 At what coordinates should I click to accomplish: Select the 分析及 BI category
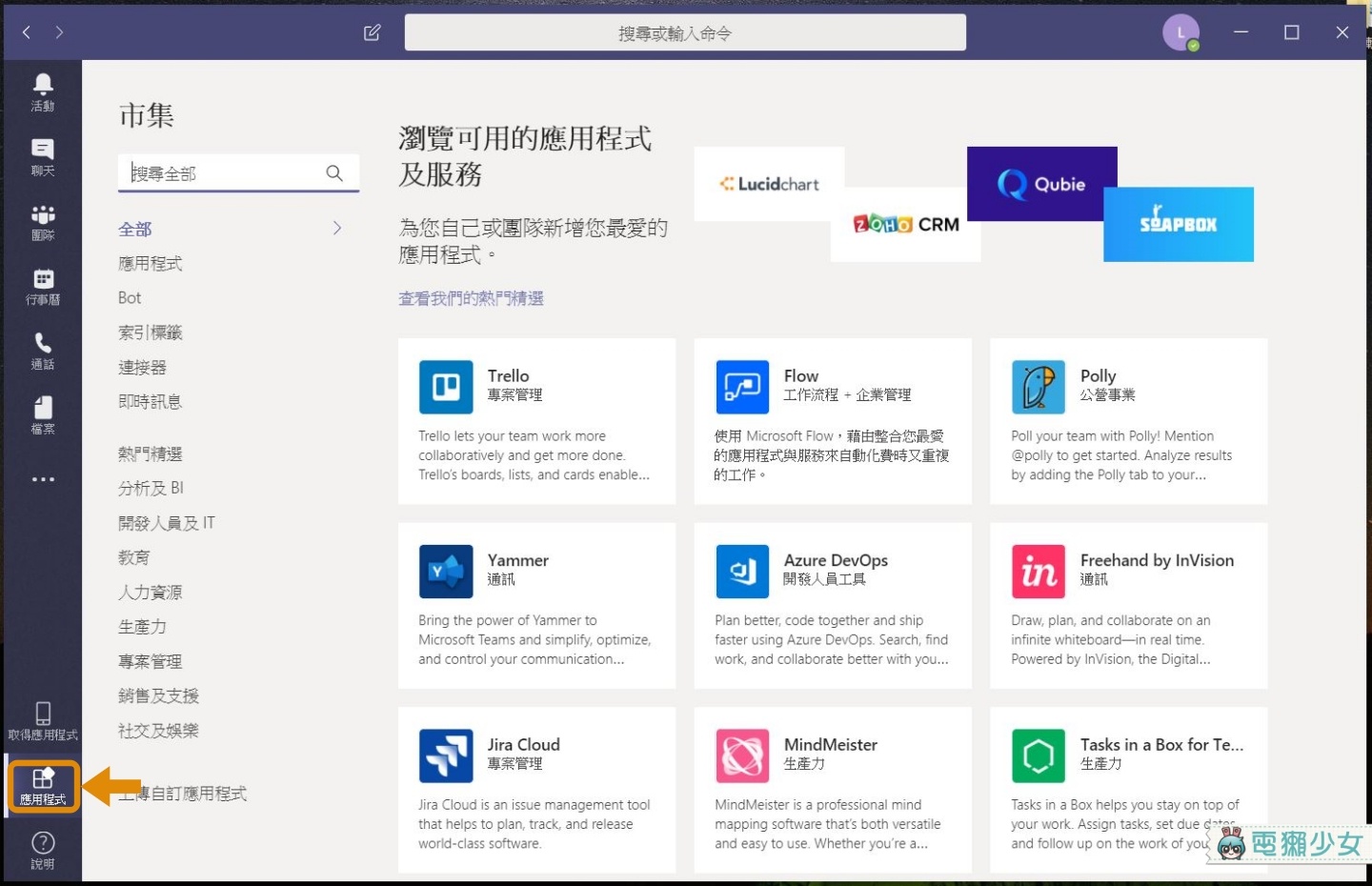pos(151,488)
